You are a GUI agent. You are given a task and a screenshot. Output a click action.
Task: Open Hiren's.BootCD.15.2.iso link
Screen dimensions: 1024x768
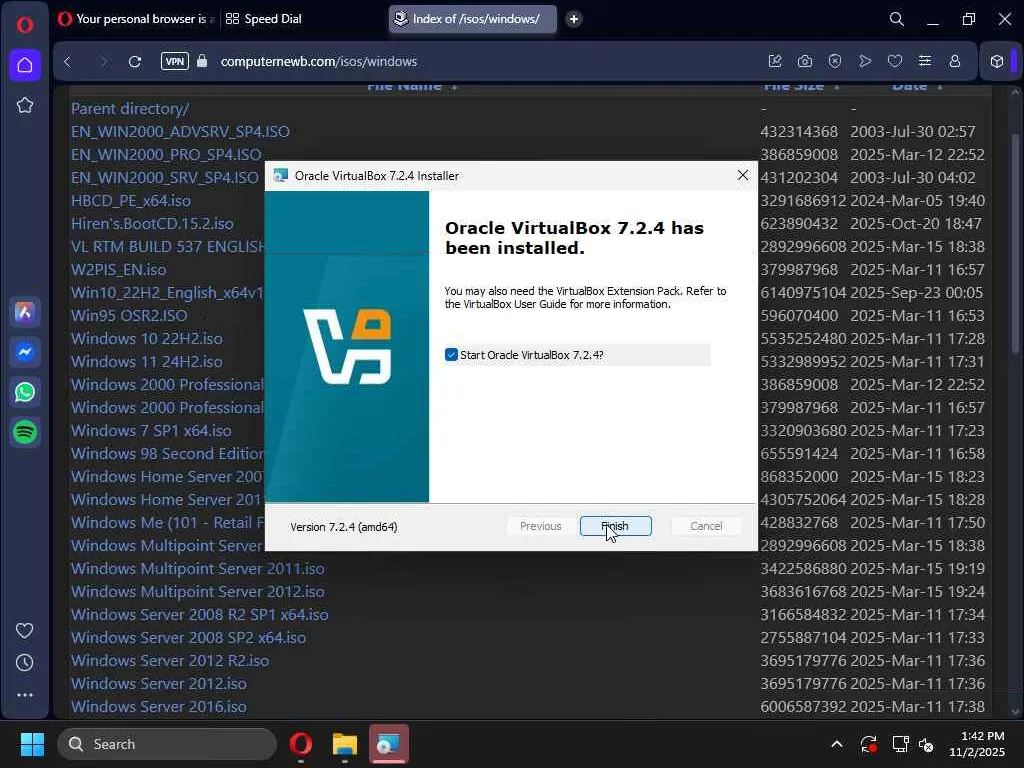152,223
